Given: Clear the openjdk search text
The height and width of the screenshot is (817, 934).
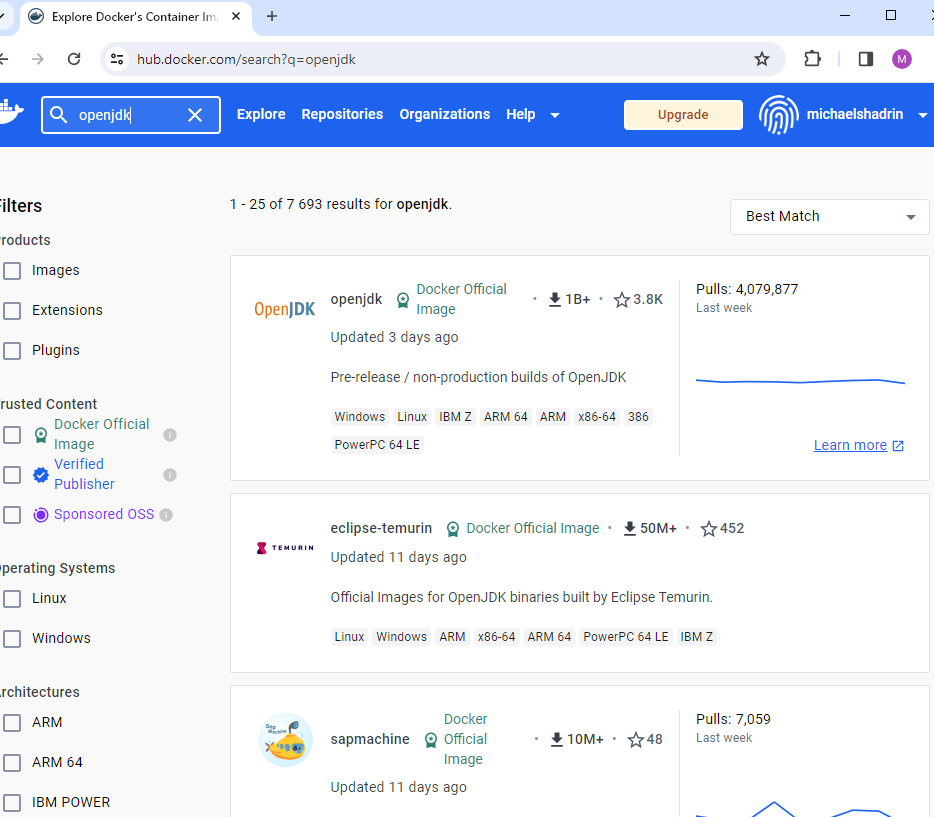Looking at the screenshot, I should pos(195,115).
